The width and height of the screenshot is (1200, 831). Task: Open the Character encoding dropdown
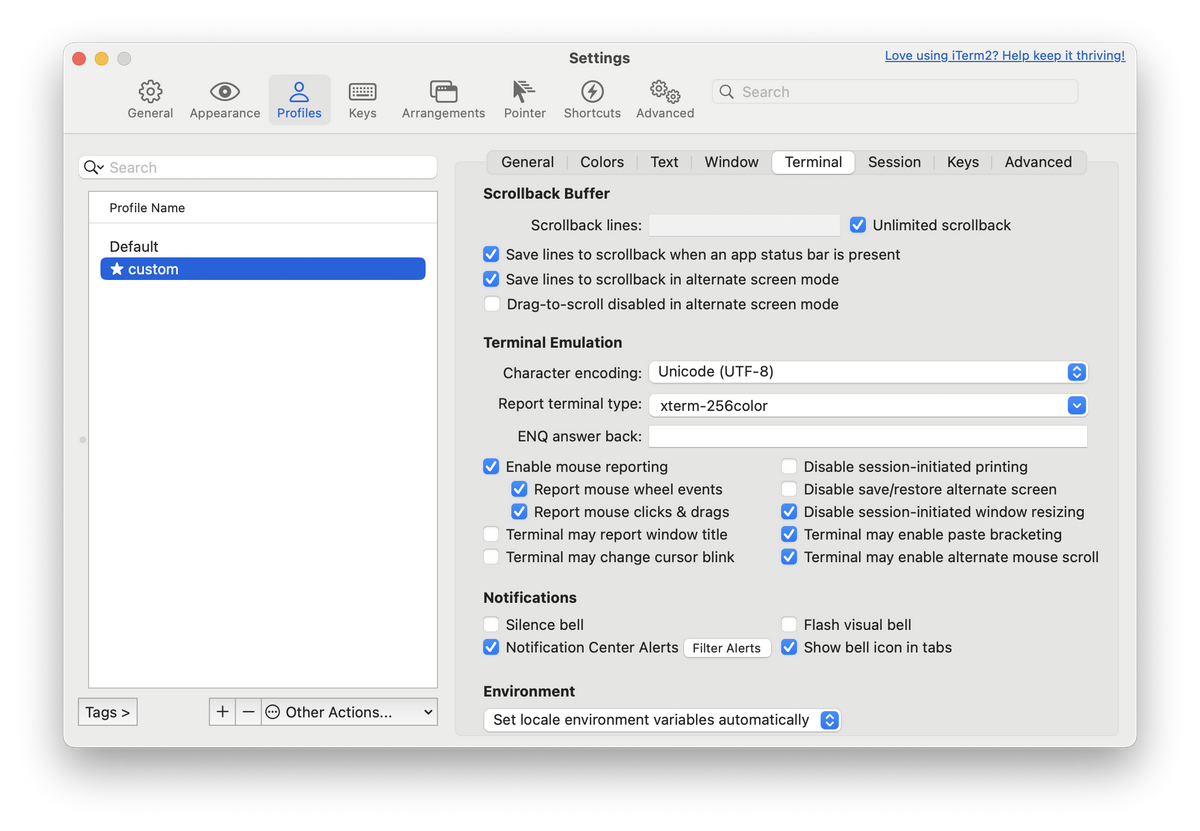coord(868,372)
